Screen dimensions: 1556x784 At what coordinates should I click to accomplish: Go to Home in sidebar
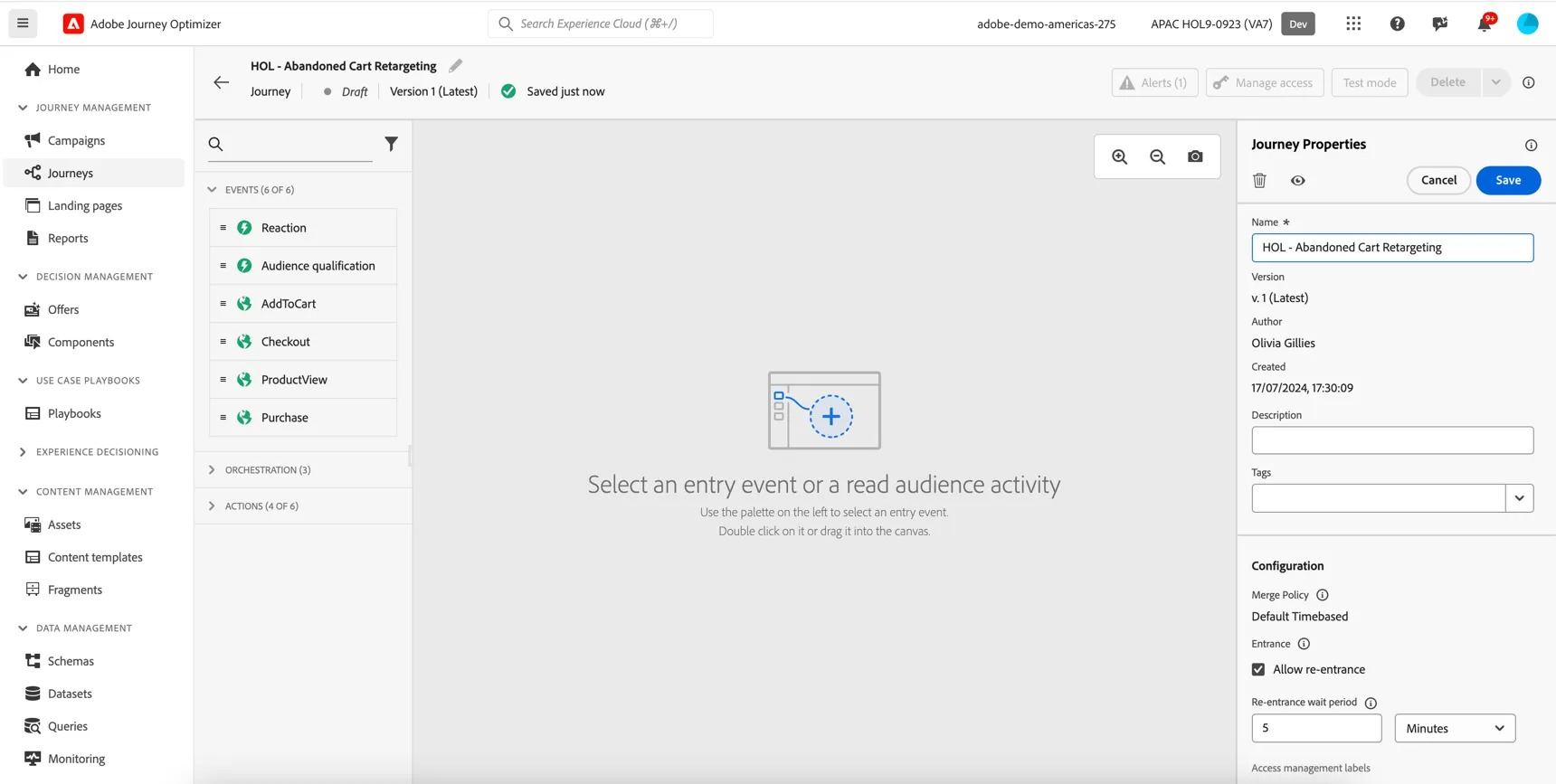tap(94, 69)
